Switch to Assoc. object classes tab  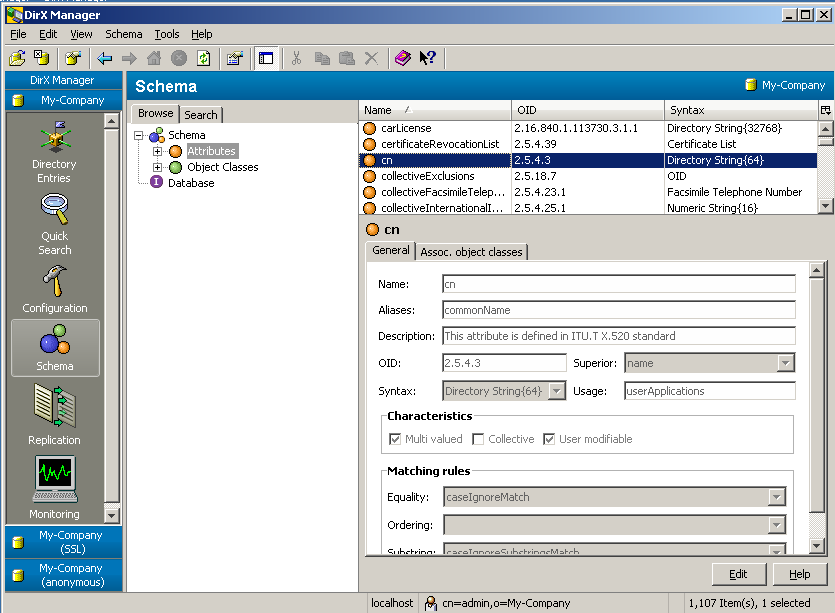pyautogui.click(x=471, y=252)
